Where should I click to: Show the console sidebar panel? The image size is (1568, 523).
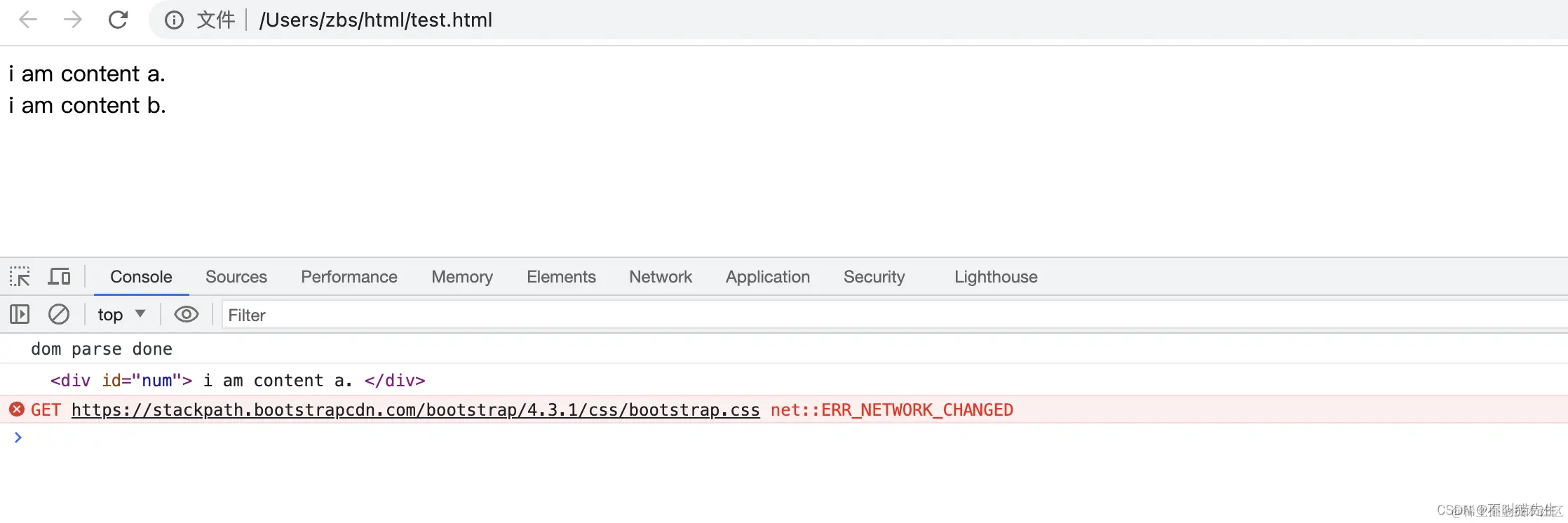(x=20, y=314)
